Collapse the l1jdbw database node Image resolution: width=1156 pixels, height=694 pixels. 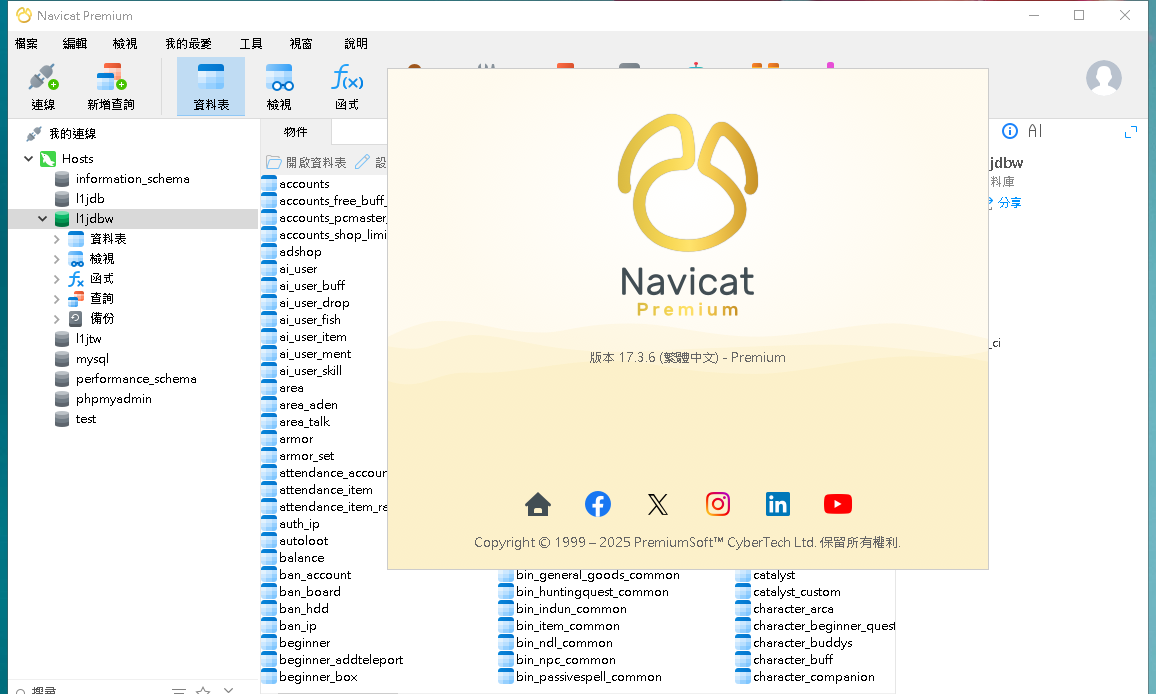point(43,219)
